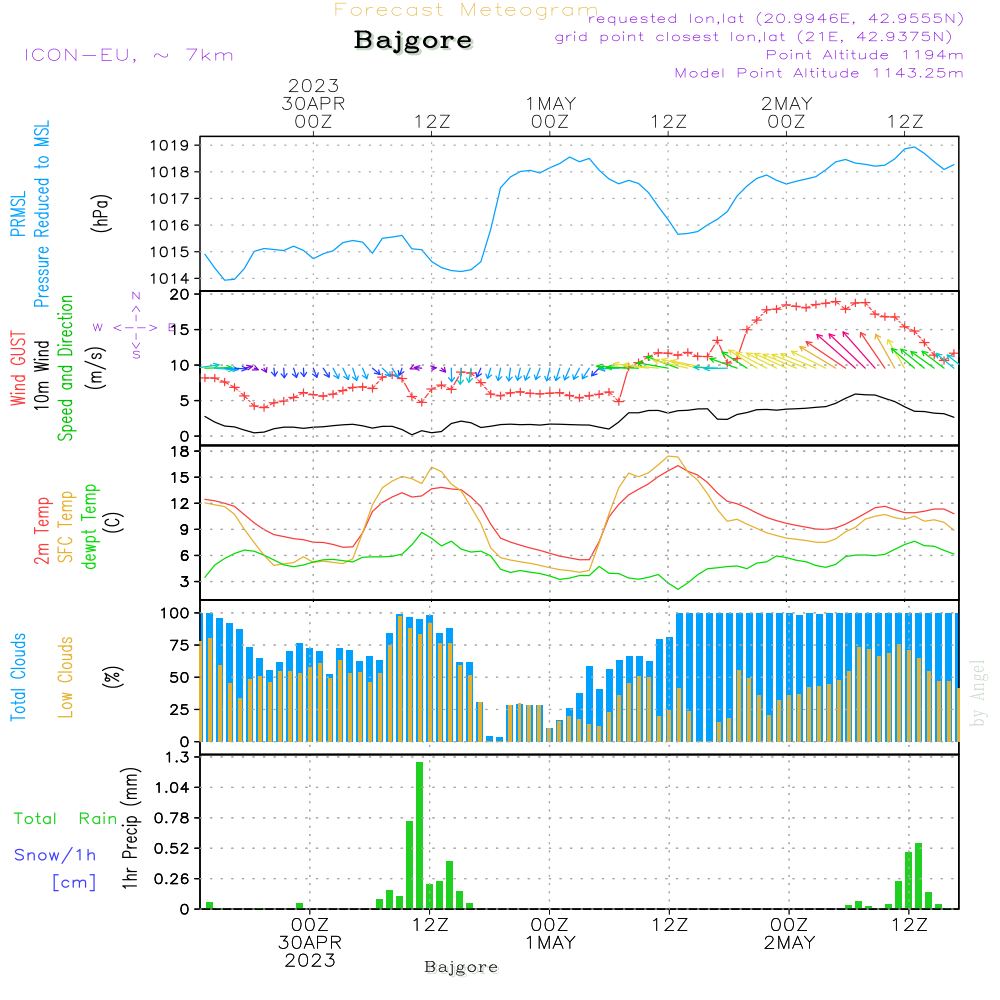This screenshot has height=1000, width=1000.
Task: Click the red 'Wind GUST' label
Action: (18, 368)
